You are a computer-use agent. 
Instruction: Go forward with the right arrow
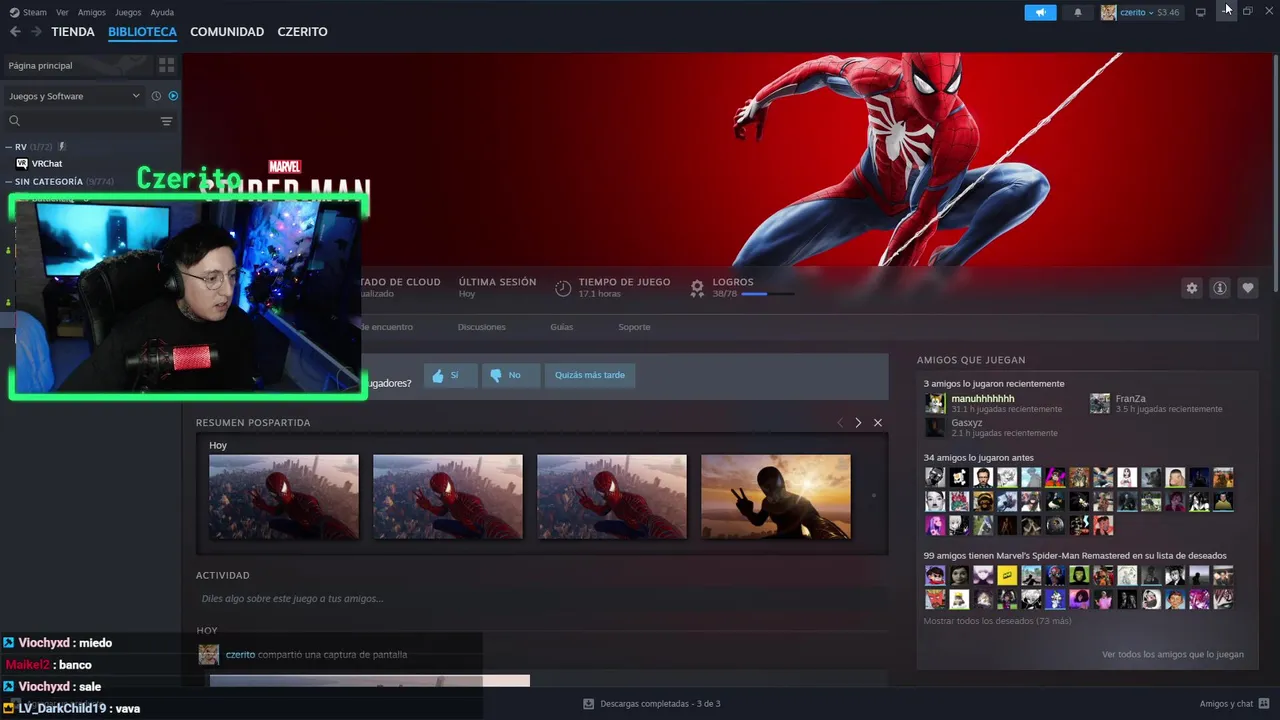click(x=36, y=32)
